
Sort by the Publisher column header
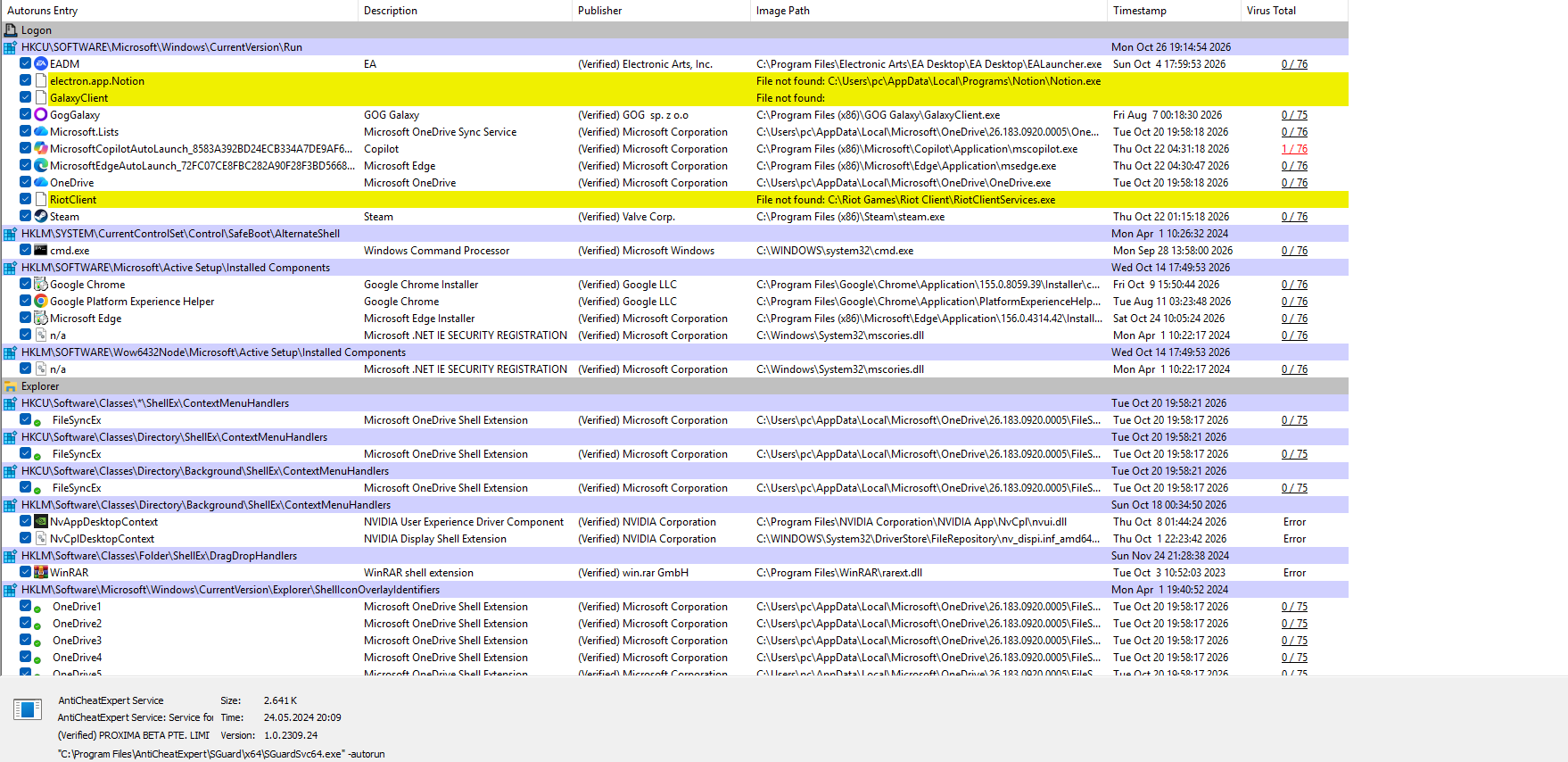point(661,11)
